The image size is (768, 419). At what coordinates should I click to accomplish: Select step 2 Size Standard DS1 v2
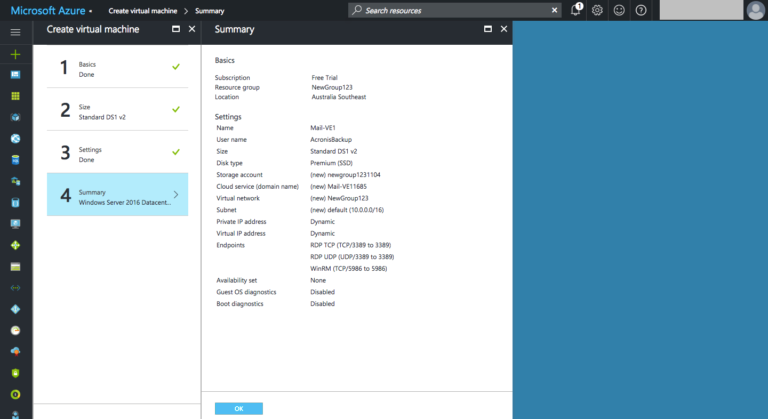(x=118, y=111)
